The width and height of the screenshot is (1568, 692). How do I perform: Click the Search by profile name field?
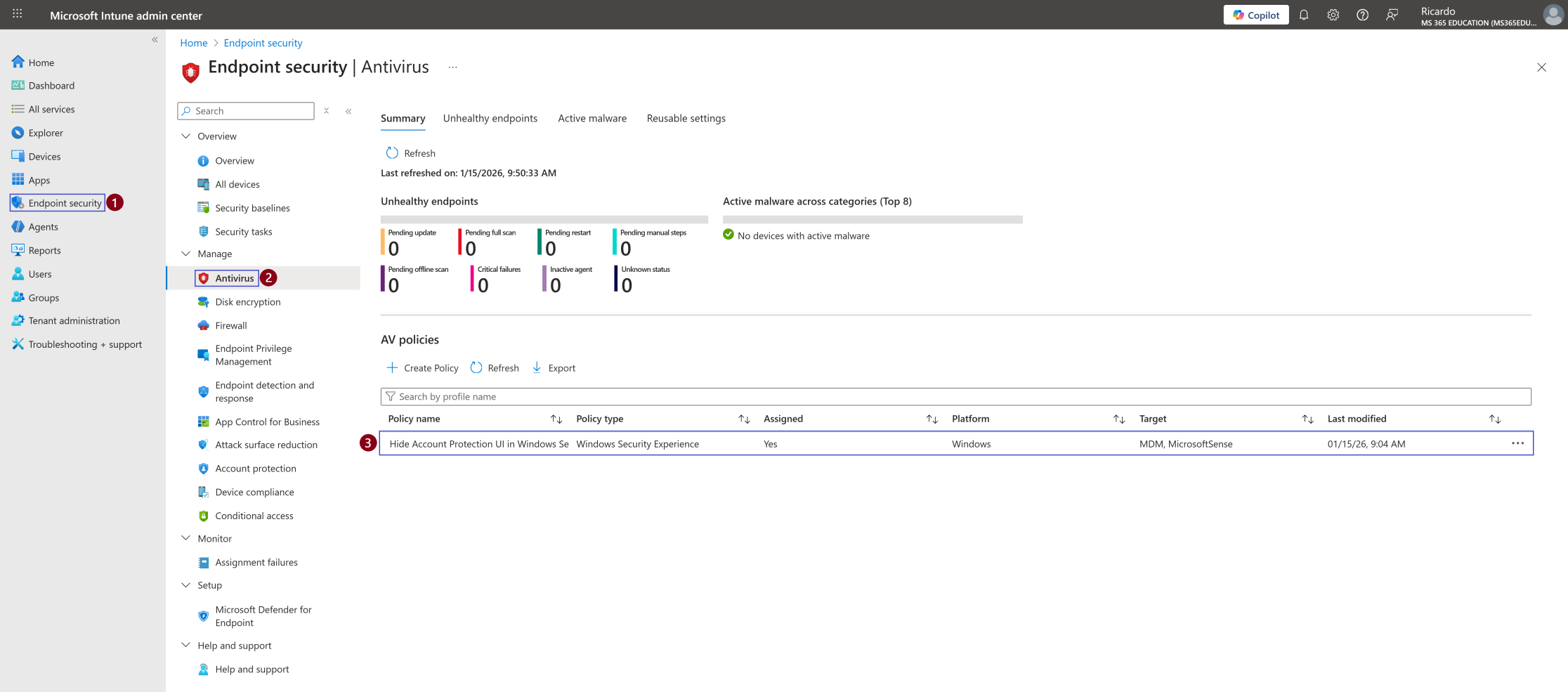[955, 397]
